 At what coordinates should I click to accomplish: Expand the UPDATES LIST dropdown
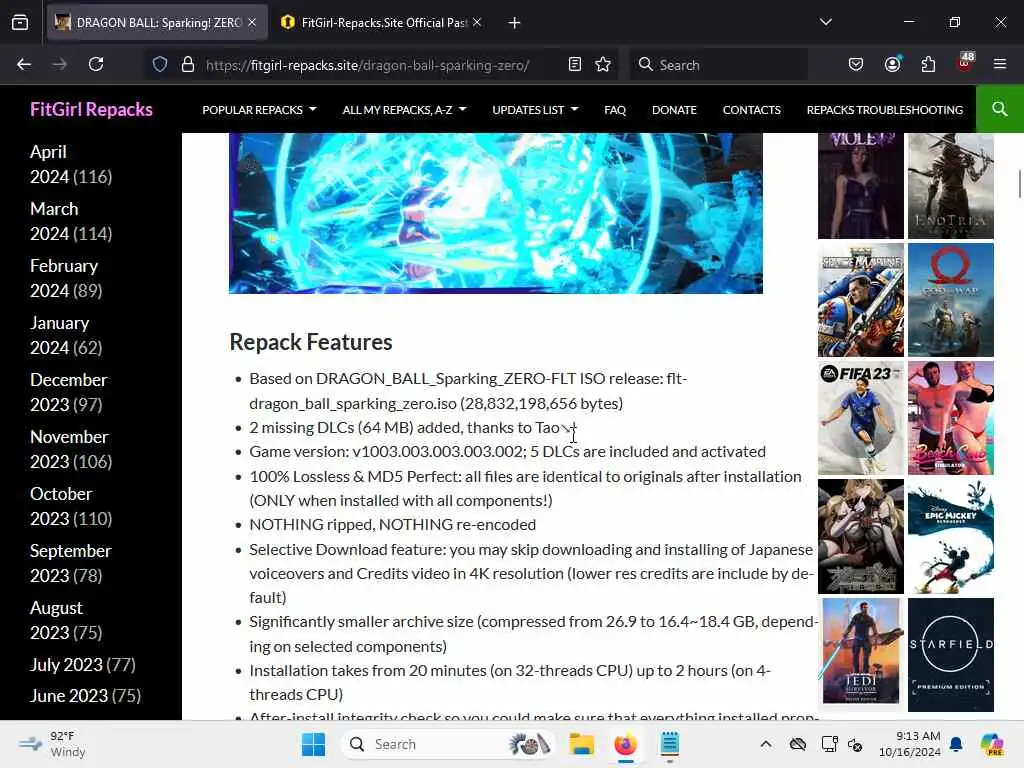tap(535, 110)
